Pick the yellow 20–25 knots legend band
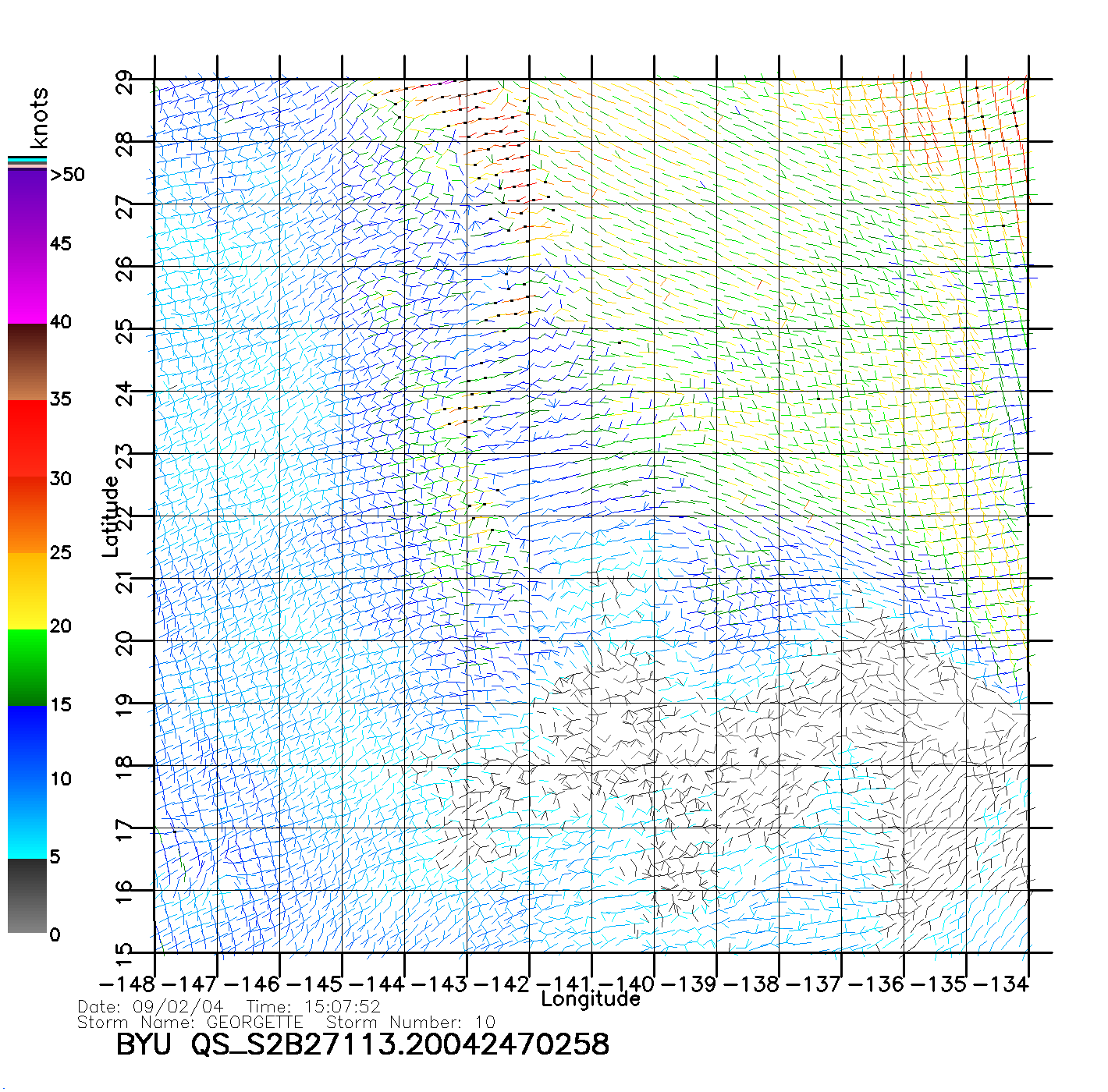1108x1092 pixels. (27, 590)
